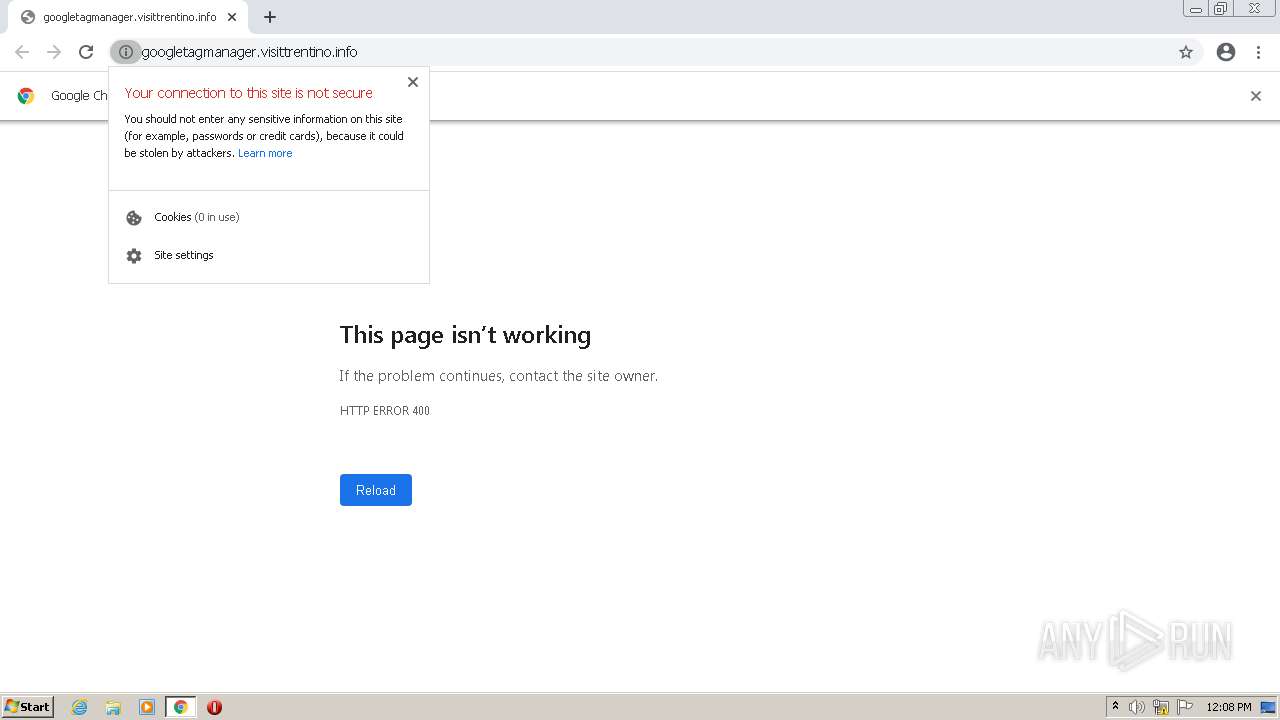This screenshot has height=720, width=1280.
Task: Select the googletagmanager.visittrentino.info tab
Action: click(128, 17)
